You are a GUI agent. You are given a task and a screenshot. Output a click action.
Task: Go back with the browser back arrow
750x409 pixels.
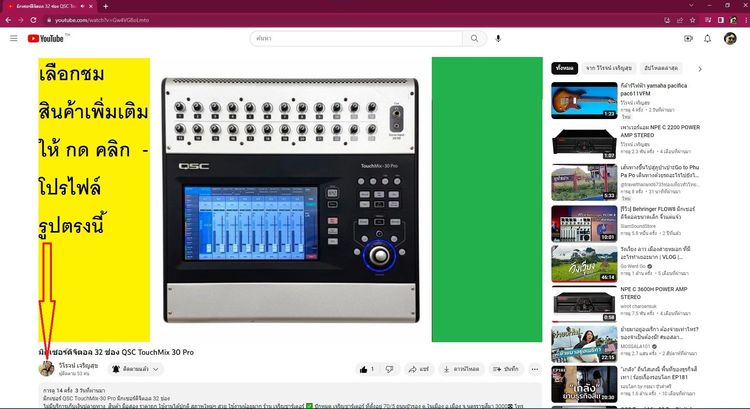(8, 20)
